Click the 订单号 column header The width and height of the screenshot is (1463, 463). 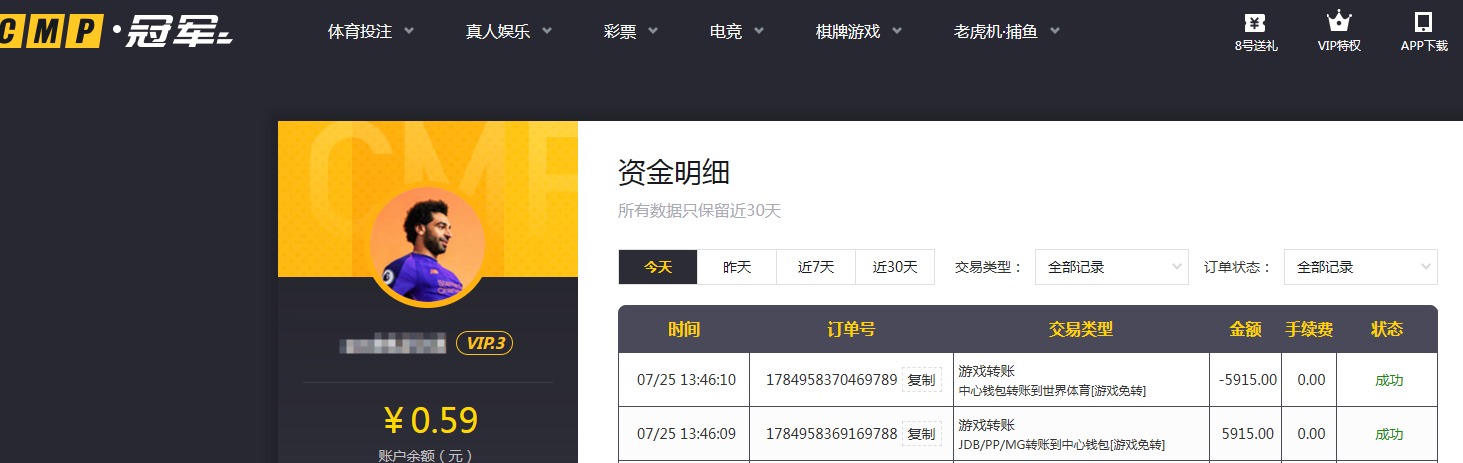pyautogui.click(x=851, y=329)
